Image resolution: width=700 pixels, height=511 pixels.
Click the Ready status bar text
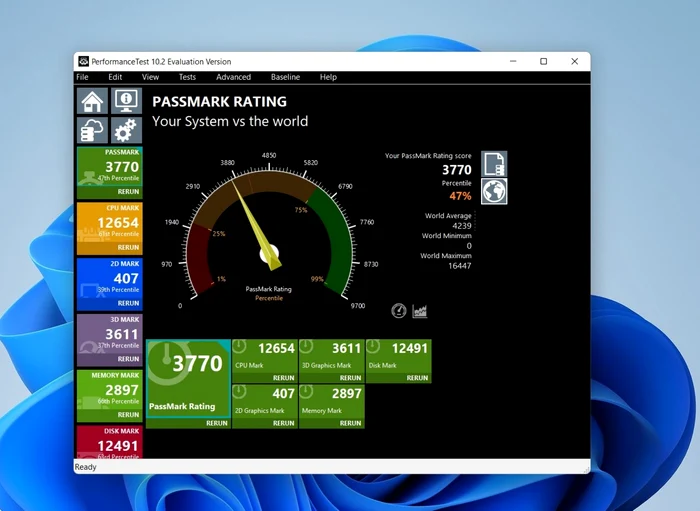[x=85, y=467]
